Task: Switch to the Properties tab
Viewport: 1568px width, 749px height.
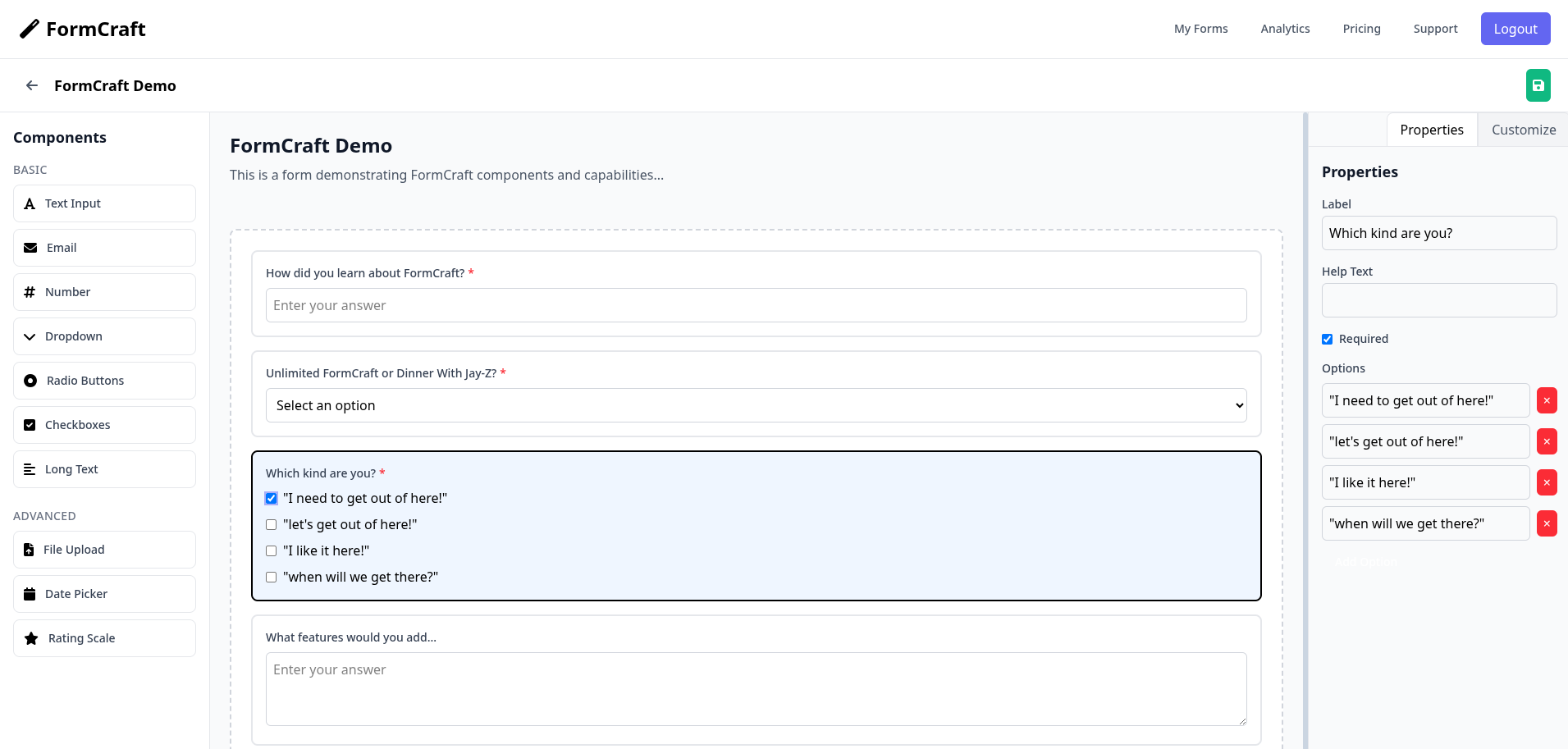Action: 1432,130
